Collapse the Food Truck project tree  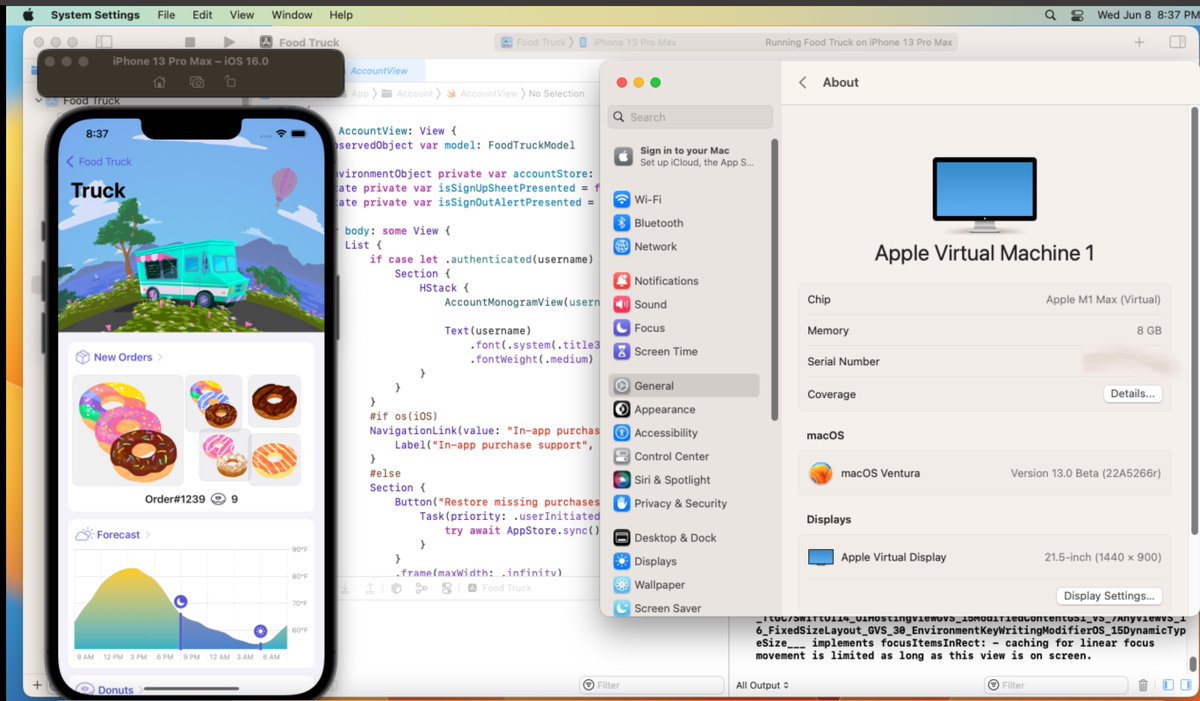[x=40, y=100]
